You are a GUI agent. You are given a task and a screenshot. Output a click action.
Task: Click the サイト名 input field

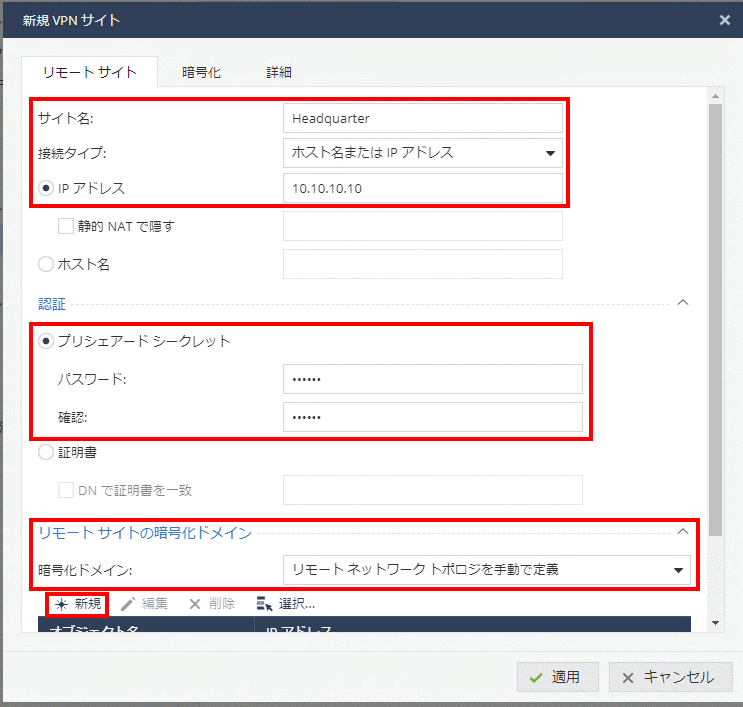tap(422, 118)
